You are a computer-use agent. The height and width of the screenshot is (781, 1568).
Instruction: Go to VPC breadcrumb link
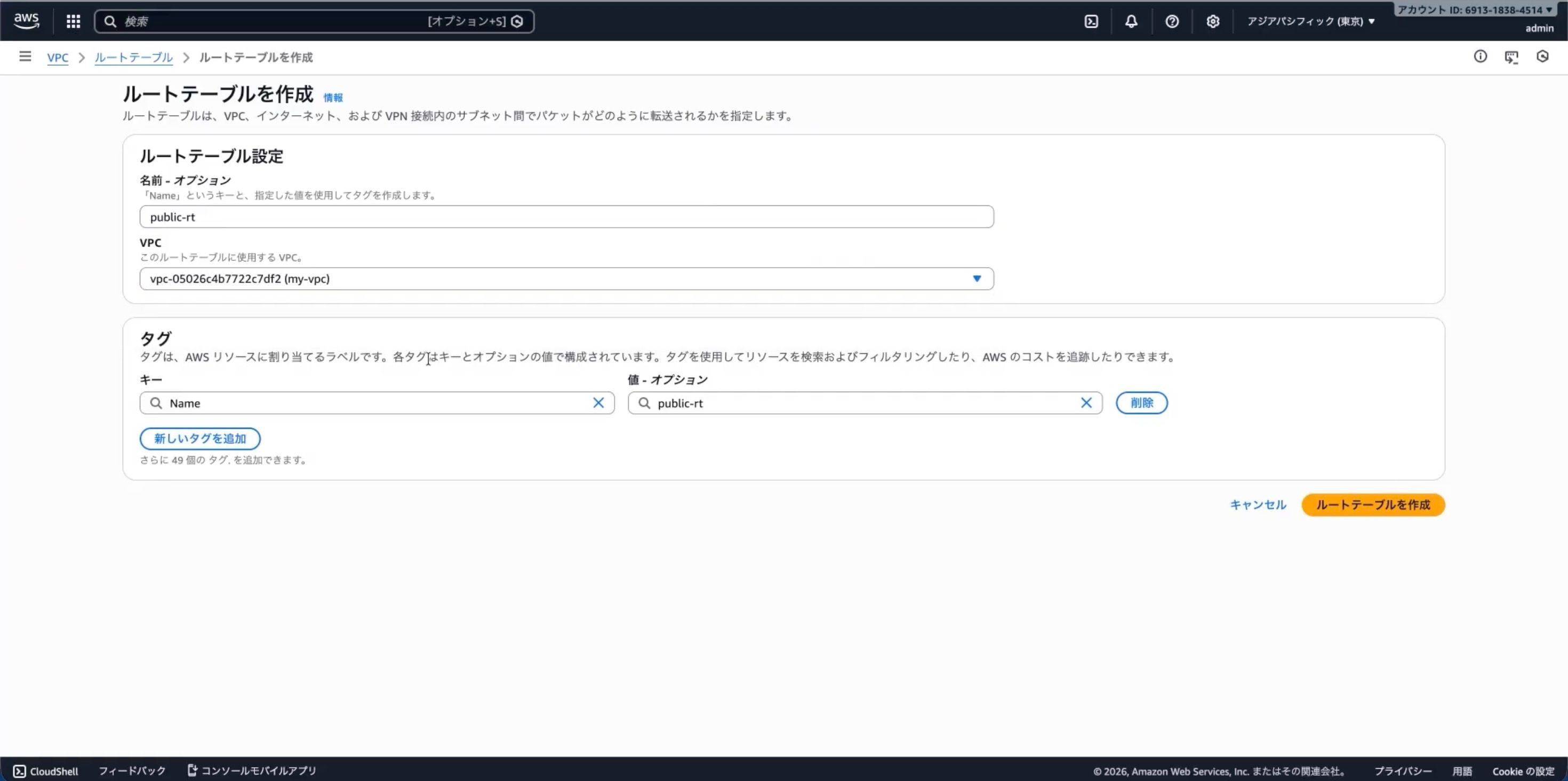point(58,57)
